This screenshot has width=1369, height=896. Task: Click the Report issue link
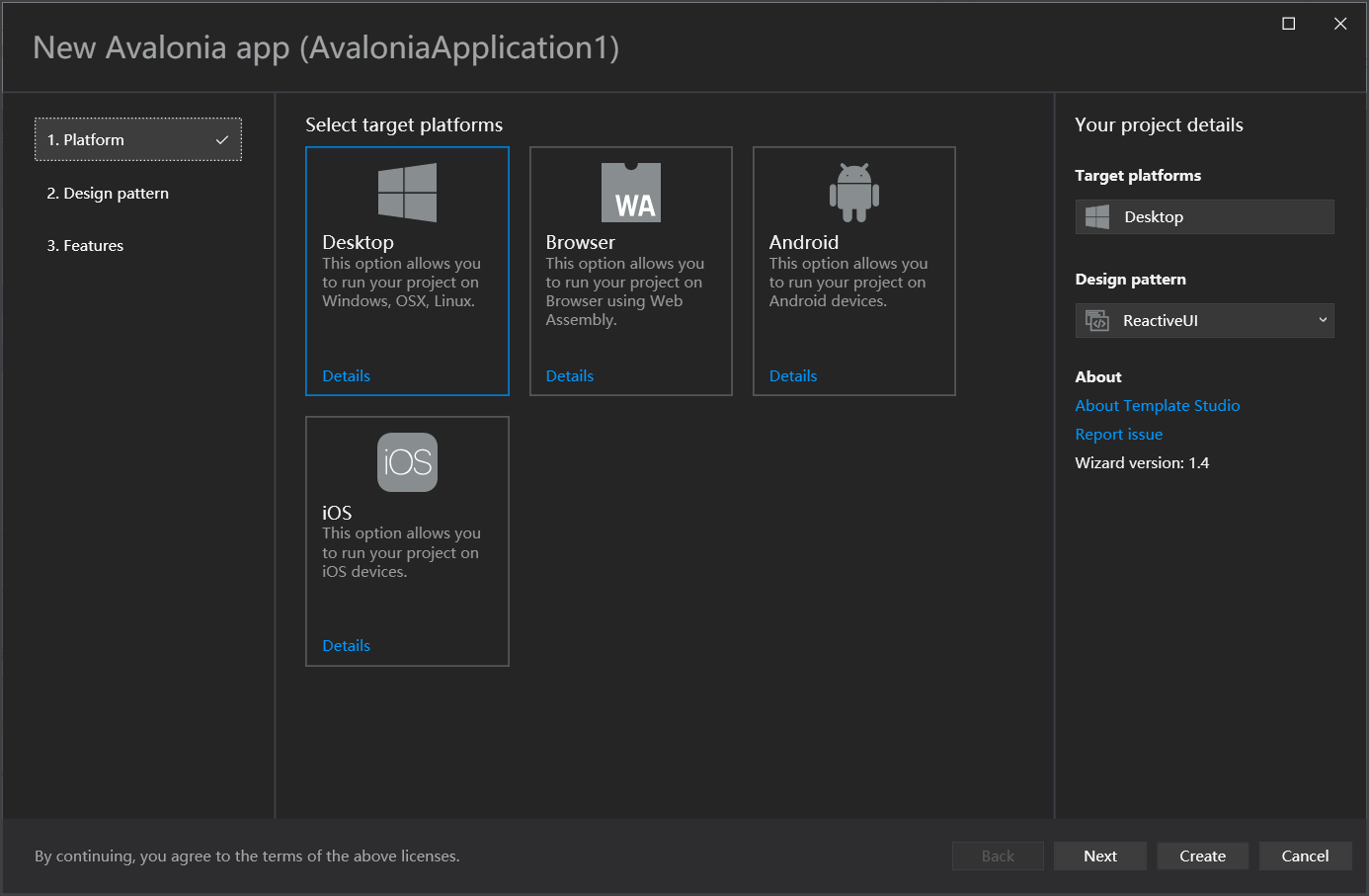click(x=1118, y=435)
